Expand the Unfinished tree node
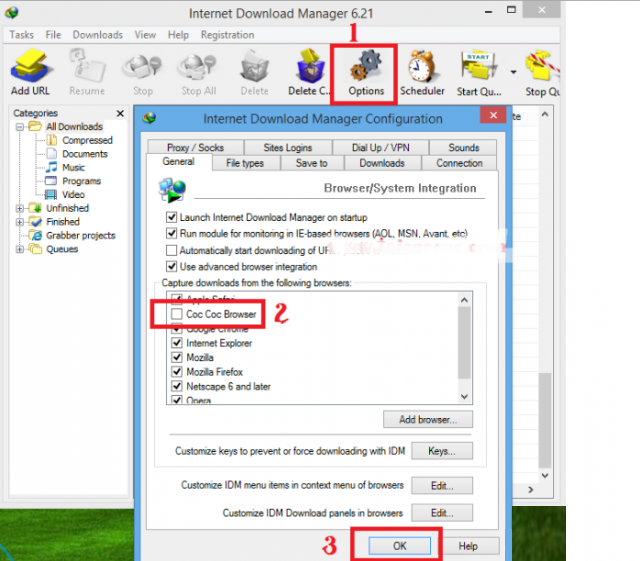Image resolution: width=640 pixels, height=561 pixels. point(21,208)
